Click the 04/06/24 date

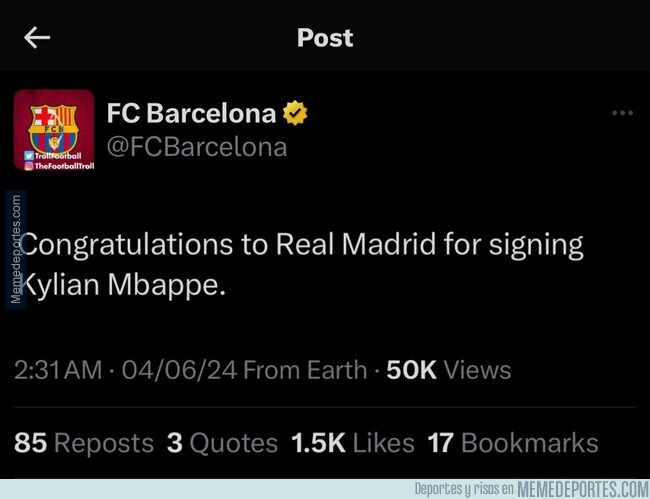(179, 370)
